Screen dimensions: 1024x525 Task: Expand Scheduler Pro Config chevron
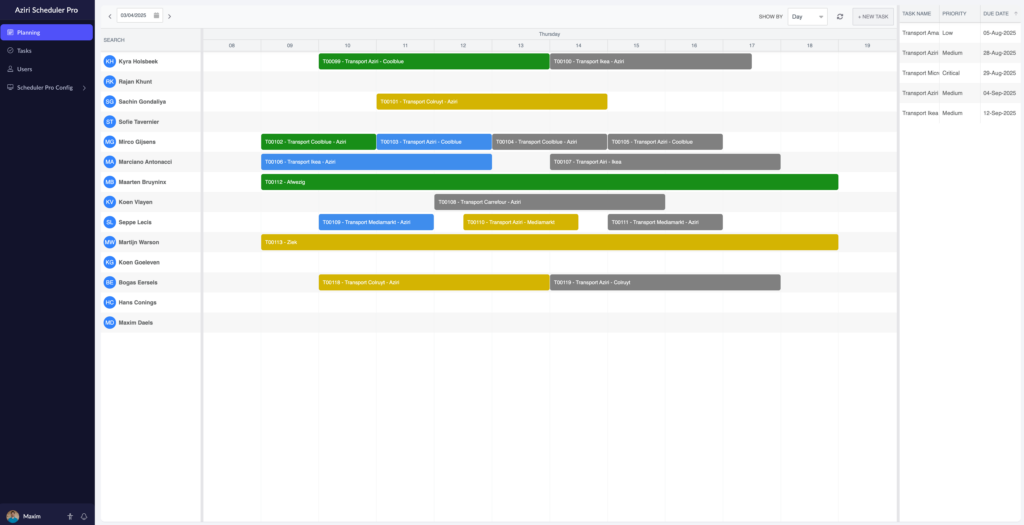click(x=84, y=88)
